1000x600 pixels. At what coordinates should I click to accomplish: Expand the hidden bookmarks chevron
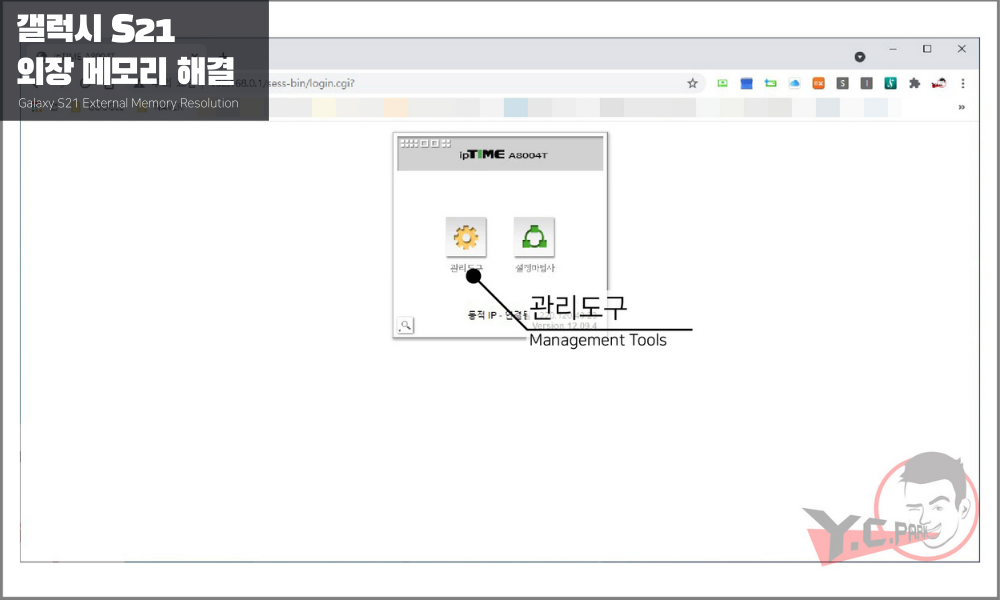click(x=962, y=107)
